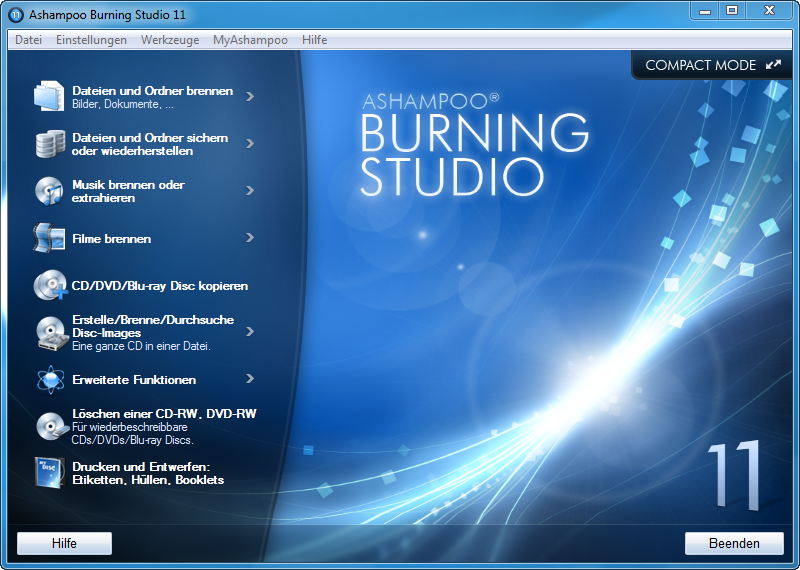This screenshot has height=570, width=800.
Task: Click the CD/DVD/Blu-ray Disc kopieren icon
Action: click(49, 286)
